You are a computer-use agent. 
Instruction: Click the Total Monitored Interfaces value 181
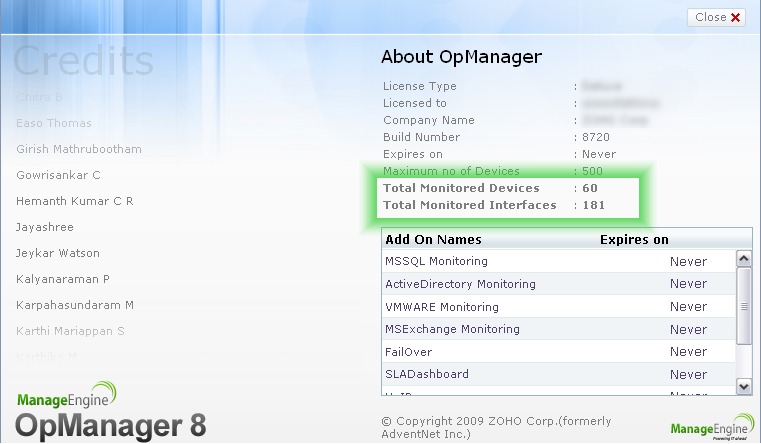(594, 205)
